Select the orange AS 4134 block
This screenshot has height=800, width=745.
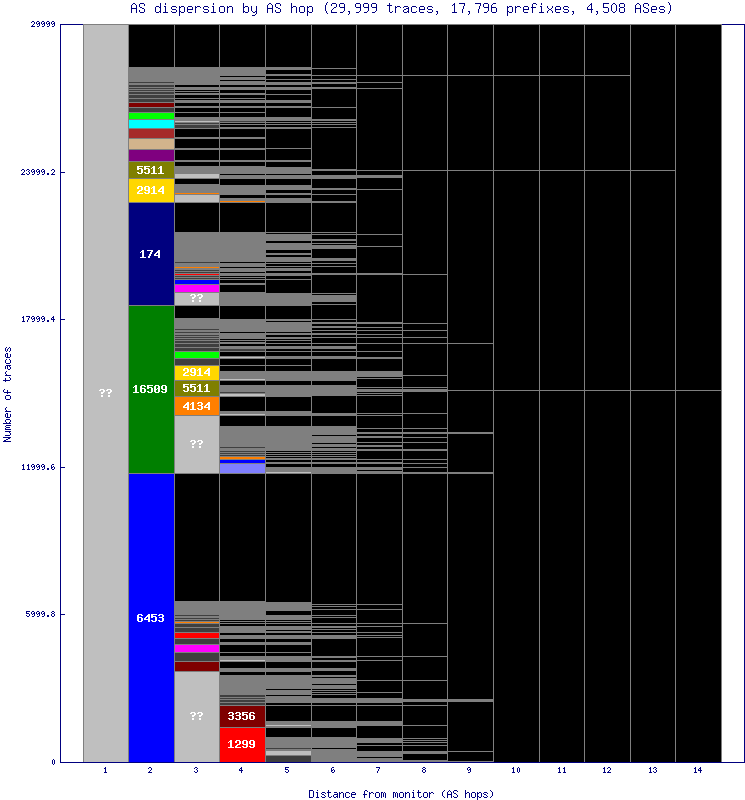tap(197, 406)
